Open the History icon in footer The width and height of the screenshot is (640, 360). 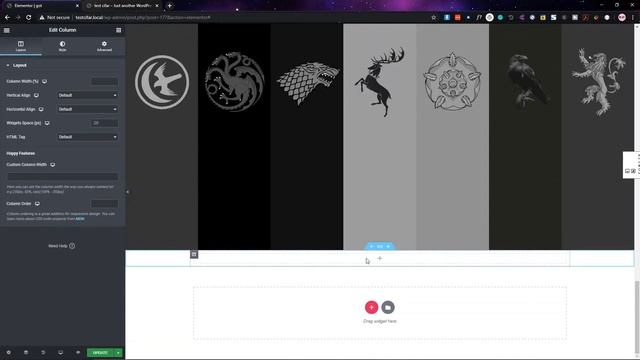[x=43, y=352]
